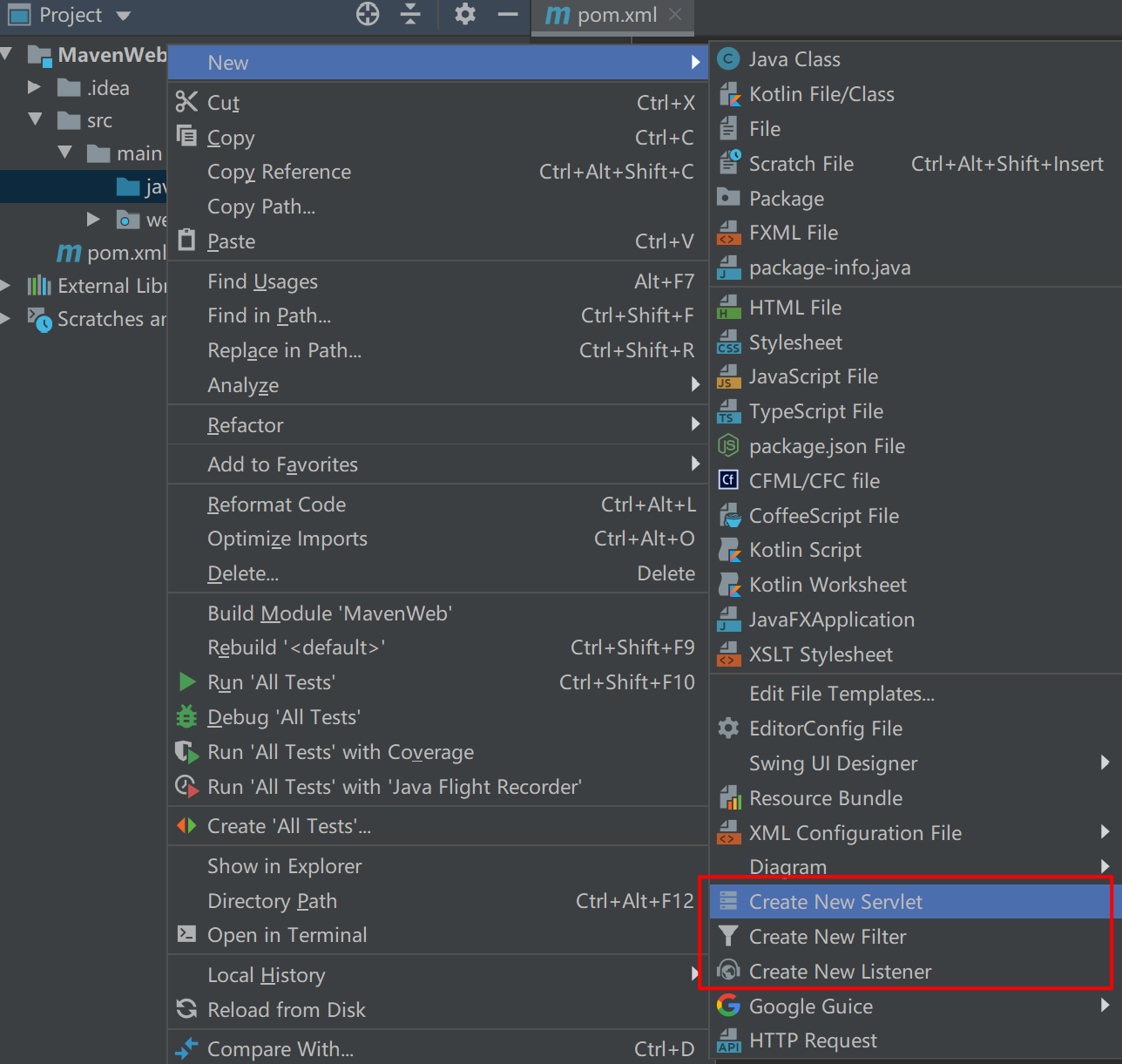Click the EditorConfig File gear icon
The width and height of the screenshot is (1122, 1064).
(728, 728)
